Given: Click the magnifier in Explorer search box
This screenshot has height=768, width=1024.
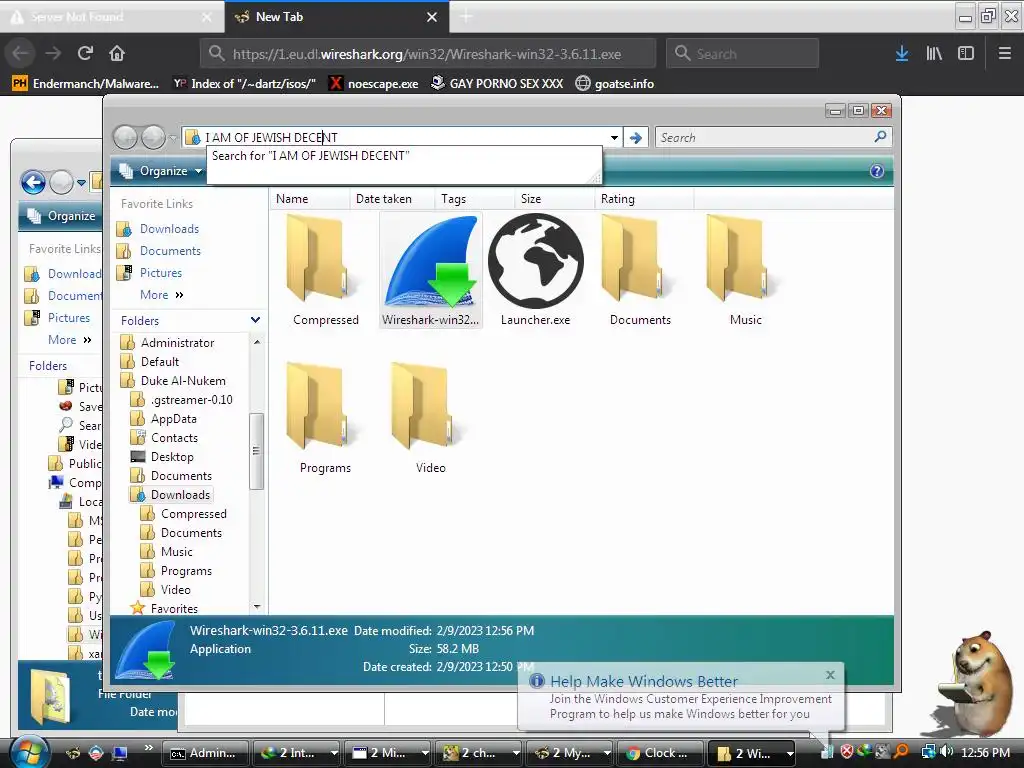Looking at the screenshot, I should point(880,137).
